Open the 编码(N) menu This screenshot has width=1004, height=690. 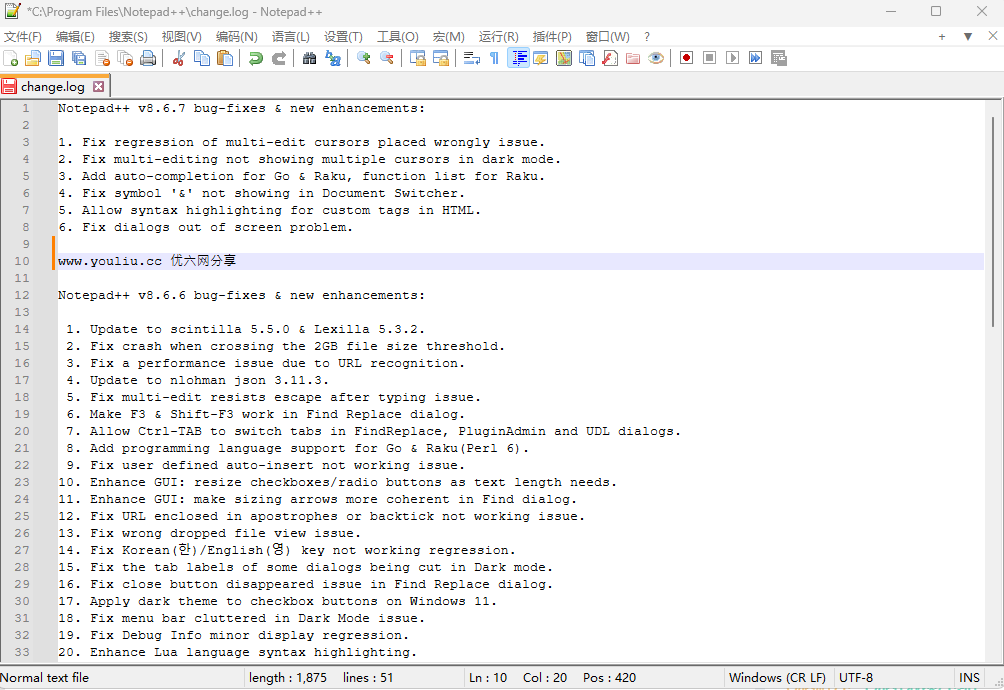tap(236, 36)
